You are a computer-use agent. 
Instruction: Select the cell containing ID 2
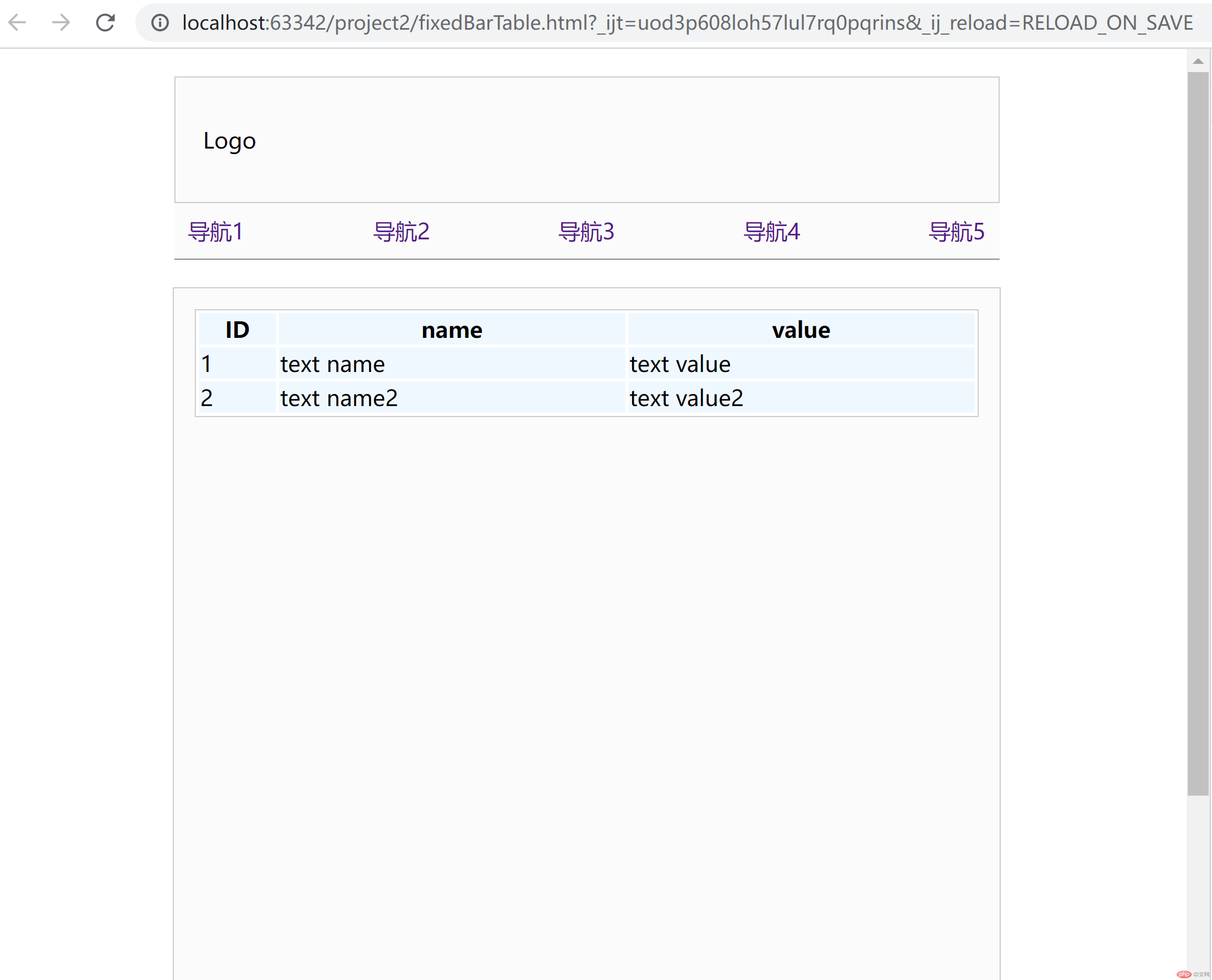pyautogui.click(x=238, y=397)
